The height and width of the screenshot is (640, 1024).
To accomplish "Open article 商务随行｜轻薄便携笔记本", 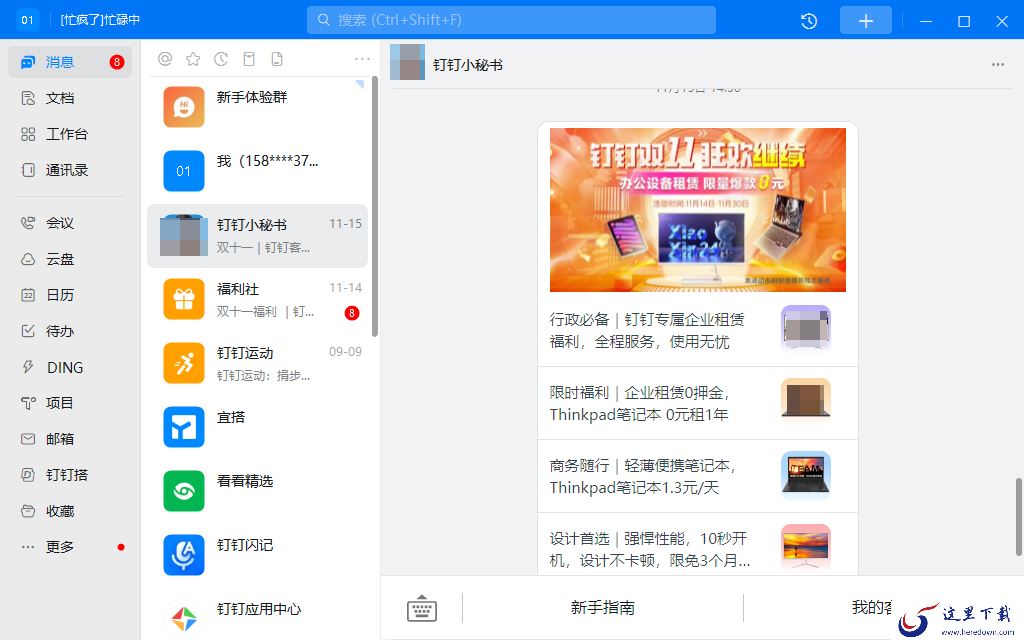I will click(697, 476).
